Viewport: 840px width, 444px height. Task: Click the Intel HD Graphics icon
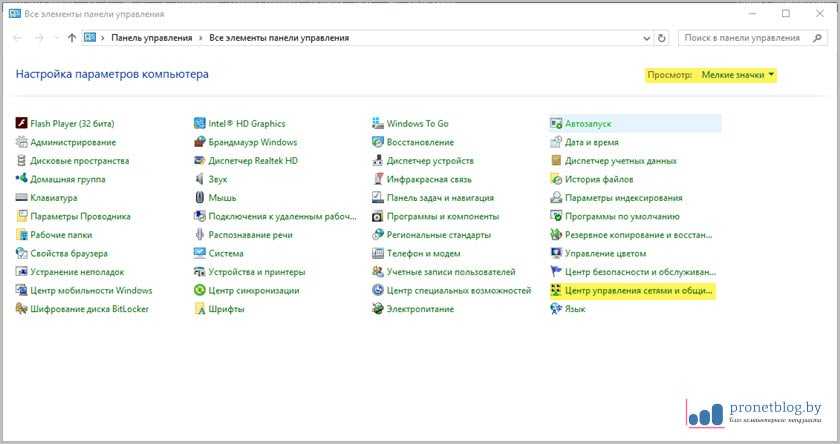click(200, 124)
